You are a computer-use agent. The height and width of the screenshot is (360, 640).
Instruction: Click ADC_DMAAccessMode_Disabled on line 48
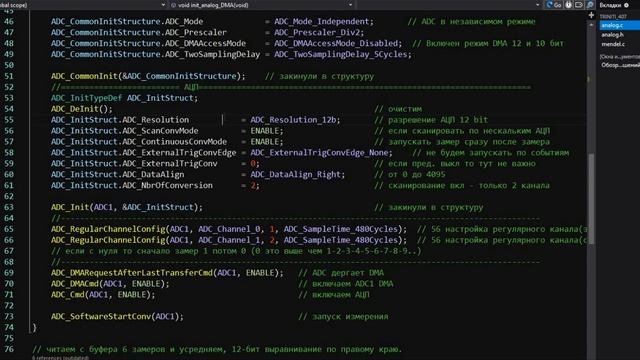click(336, 44)
